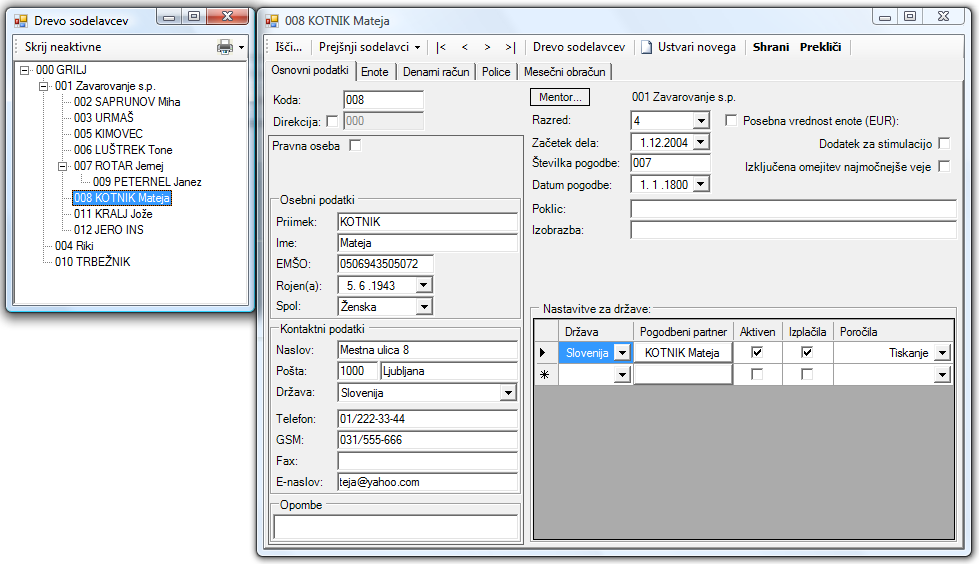Open the Mesečni obračun tab

pos(563,72)
